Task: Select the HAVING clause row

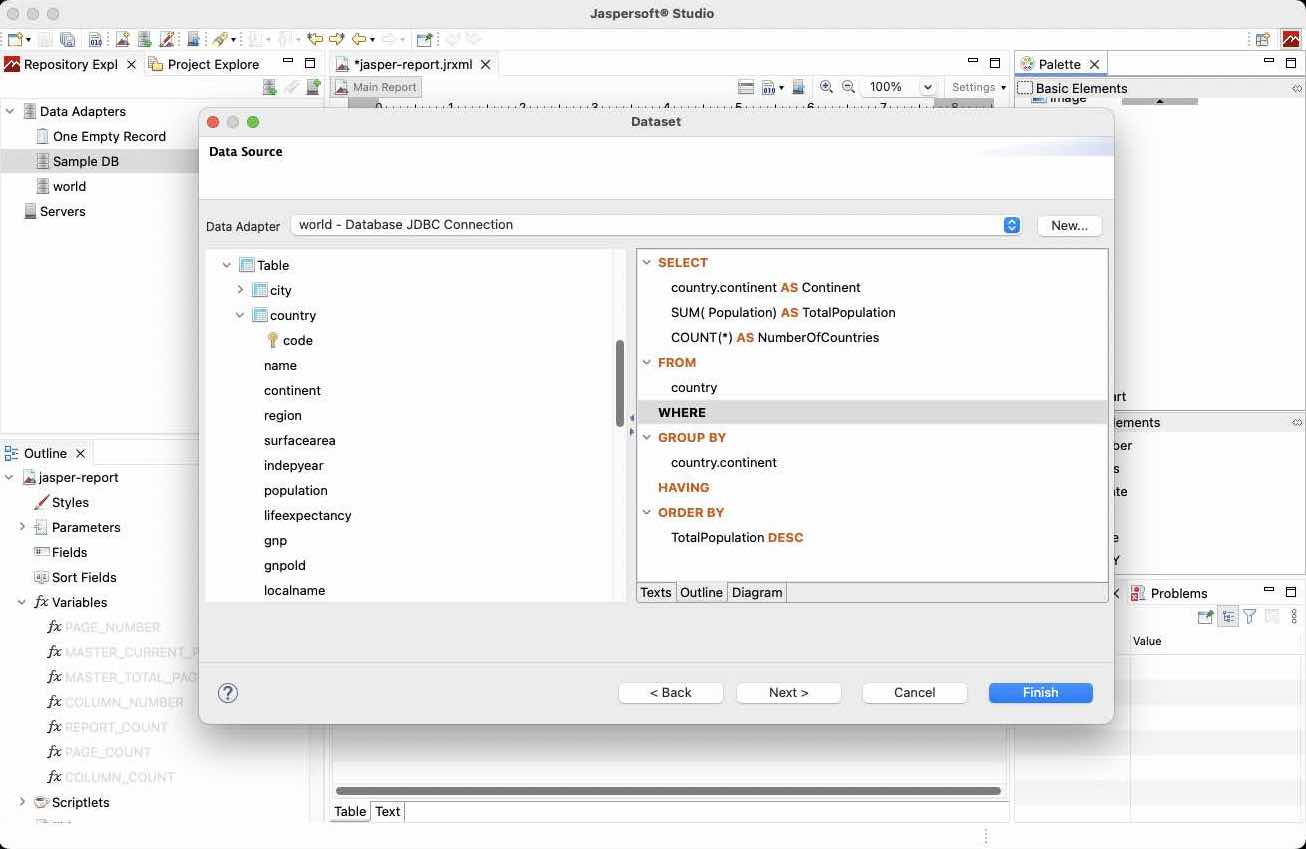Action: point(872,487)
